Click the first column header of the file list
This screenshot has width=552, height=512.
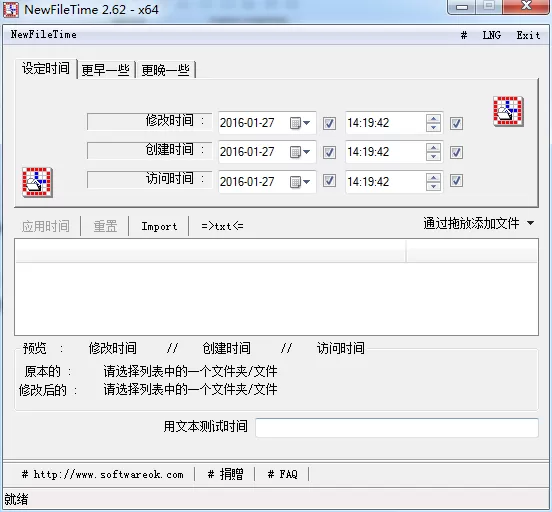(x=211, y=251)
